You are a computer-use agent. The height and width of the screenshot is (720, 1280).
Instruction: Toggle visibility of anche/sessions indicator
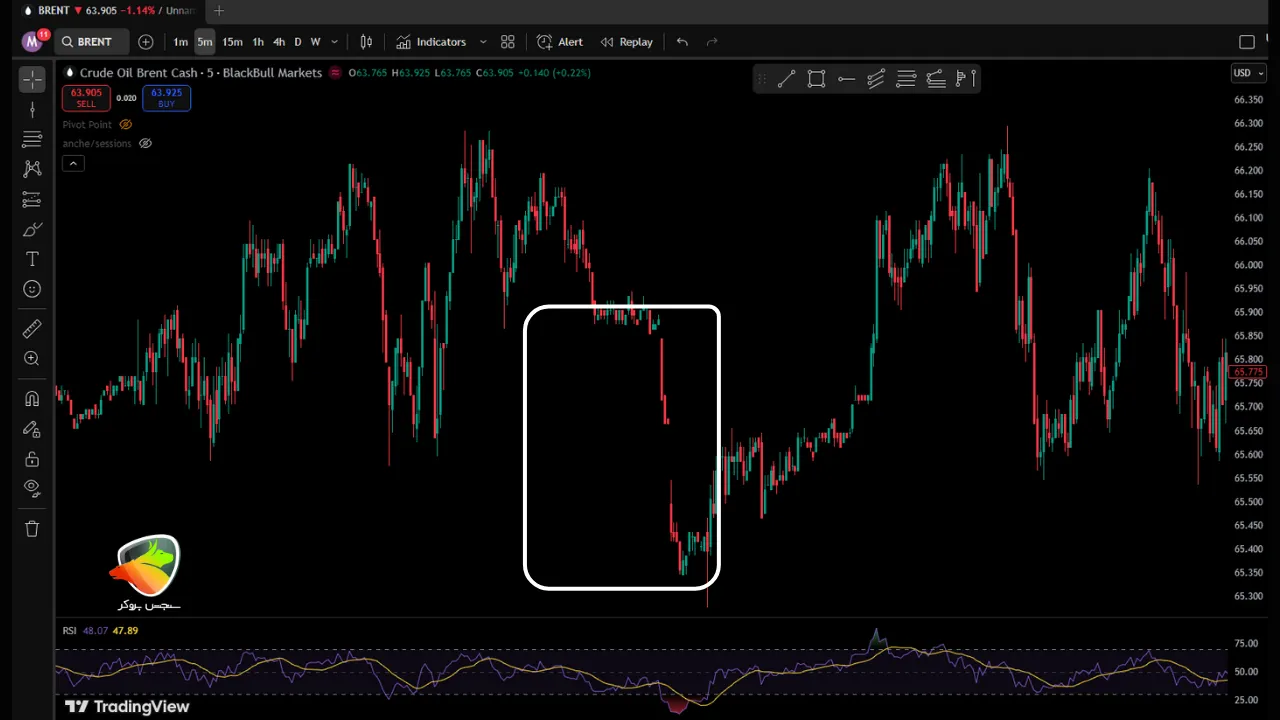(x=145, y=144)
